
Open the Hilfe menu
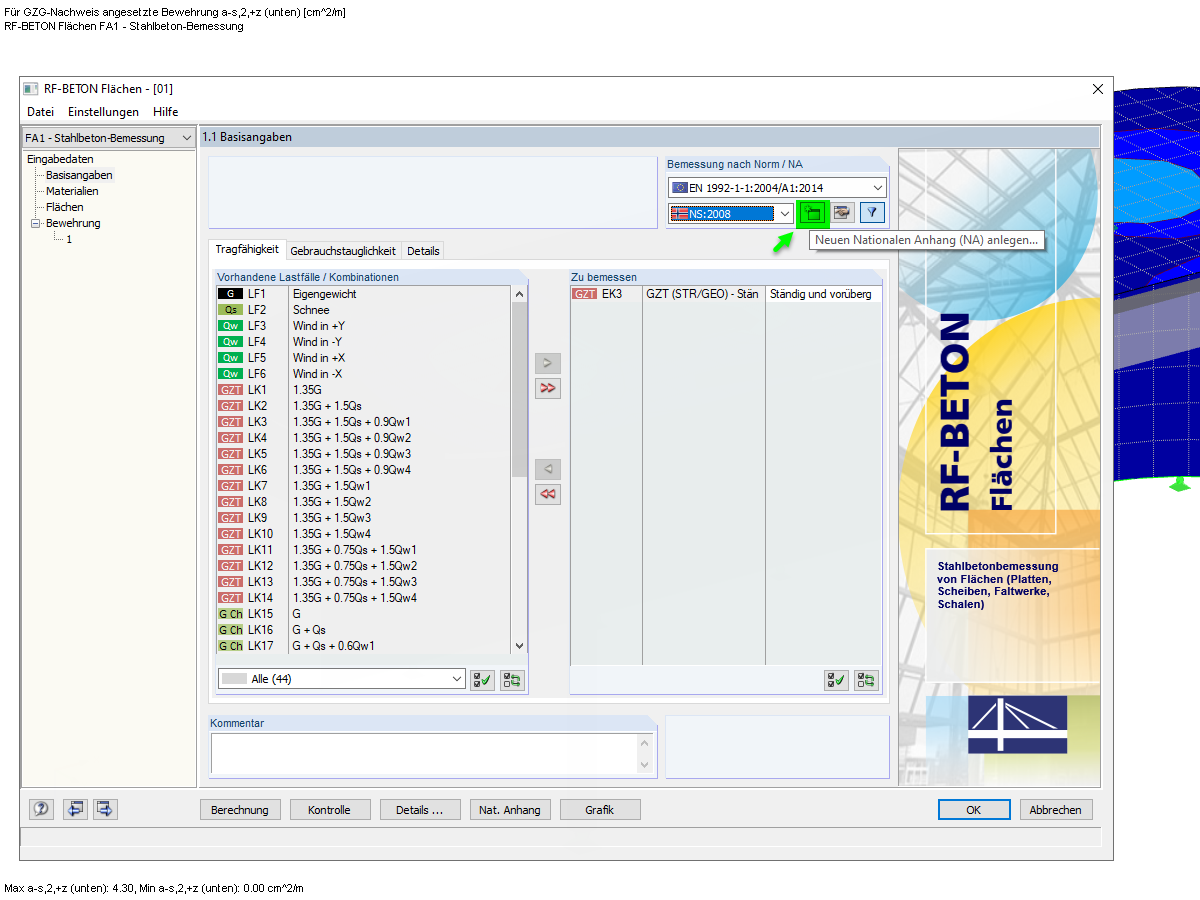[x=166, y=112]
